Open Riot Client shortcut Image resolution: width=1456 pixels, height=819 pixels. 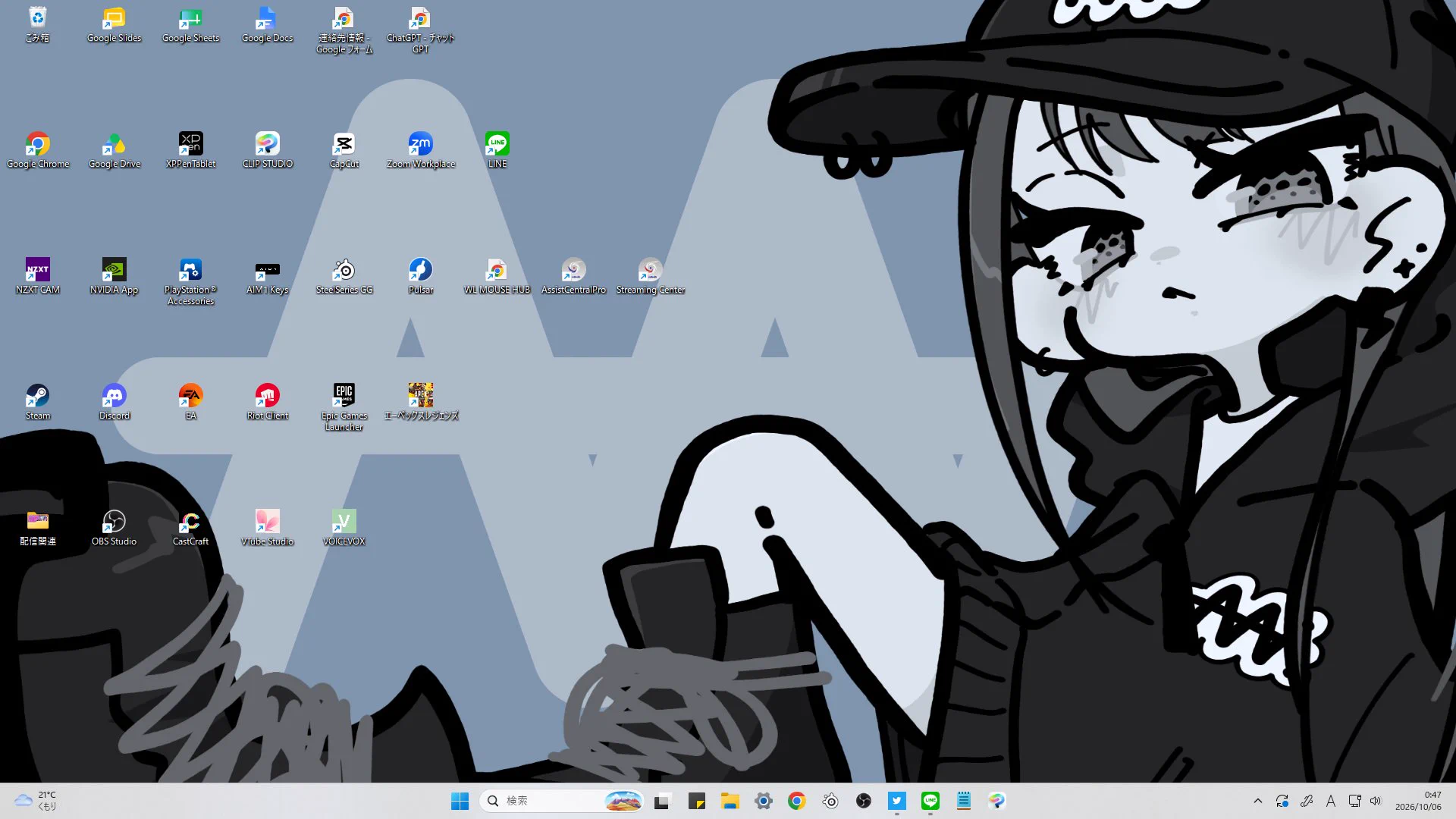pyautogui.click(x=267, y=402)
